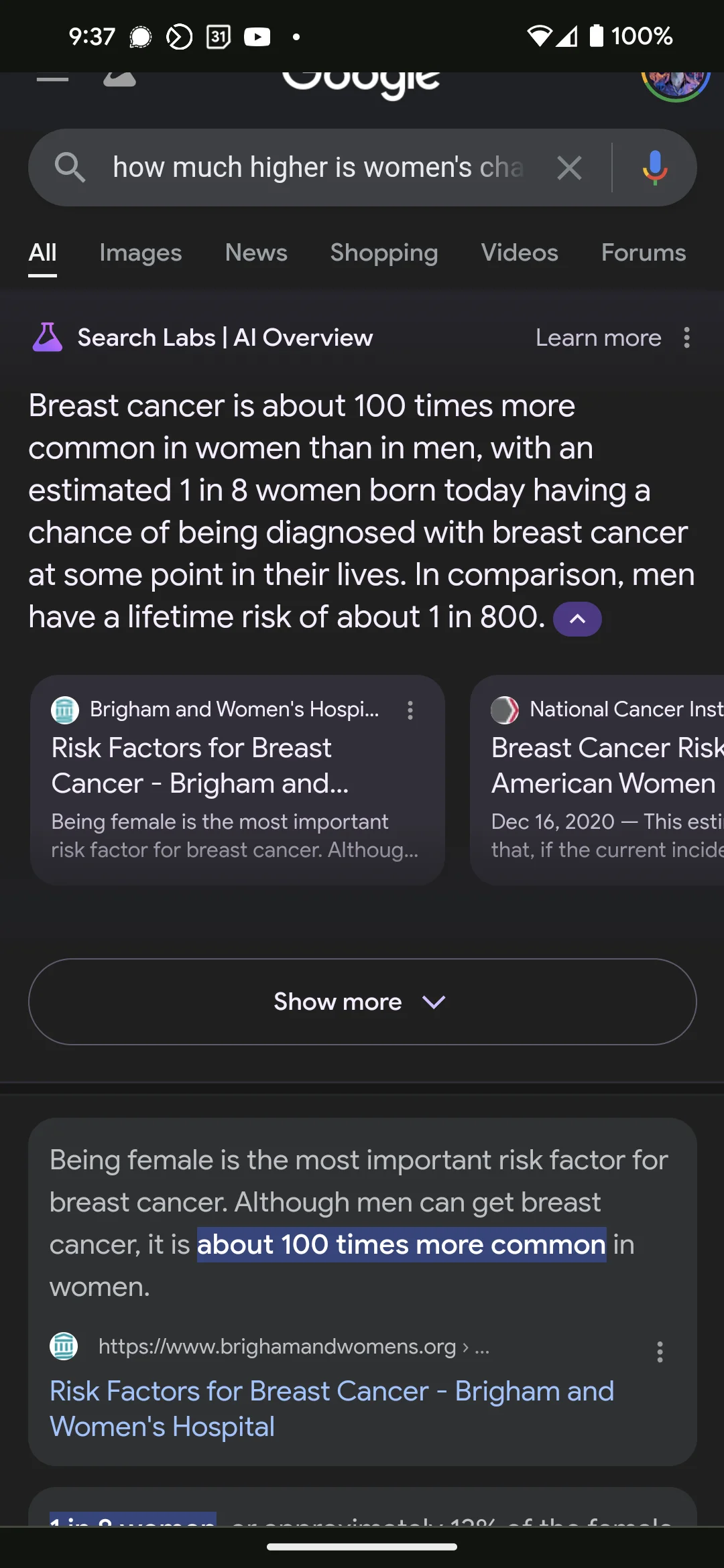Expand the overview with Show more
The image size is (724, 1568).
(362, 1002)
